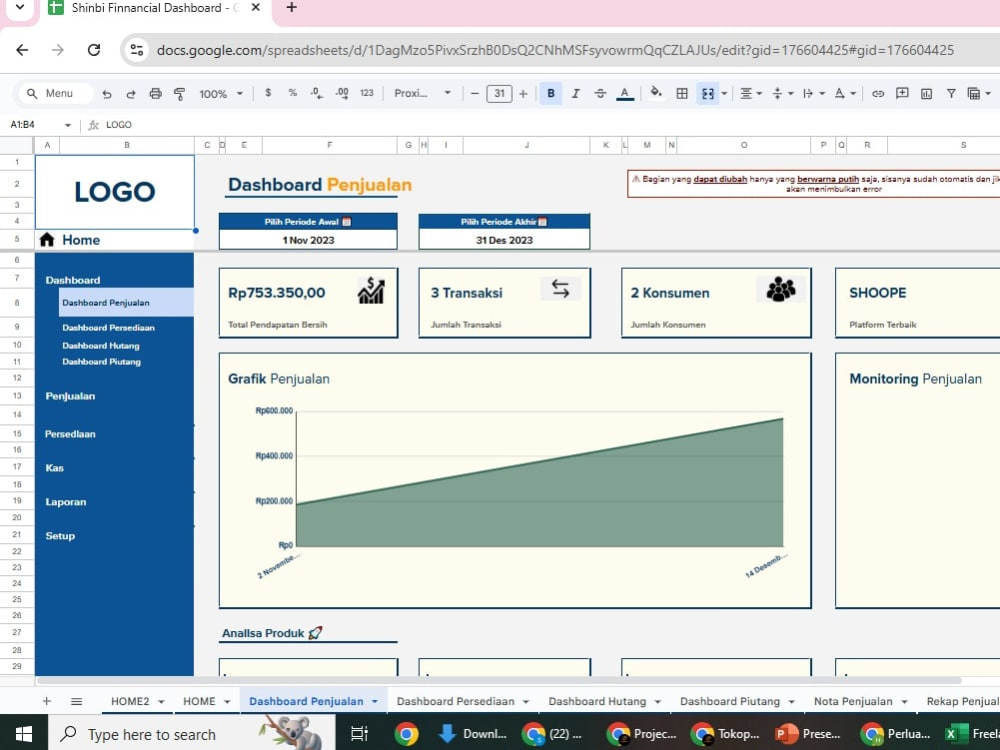1000x750 pixels.
Task: Go back using browser back arrow
Action: click(x=22, y=50)
